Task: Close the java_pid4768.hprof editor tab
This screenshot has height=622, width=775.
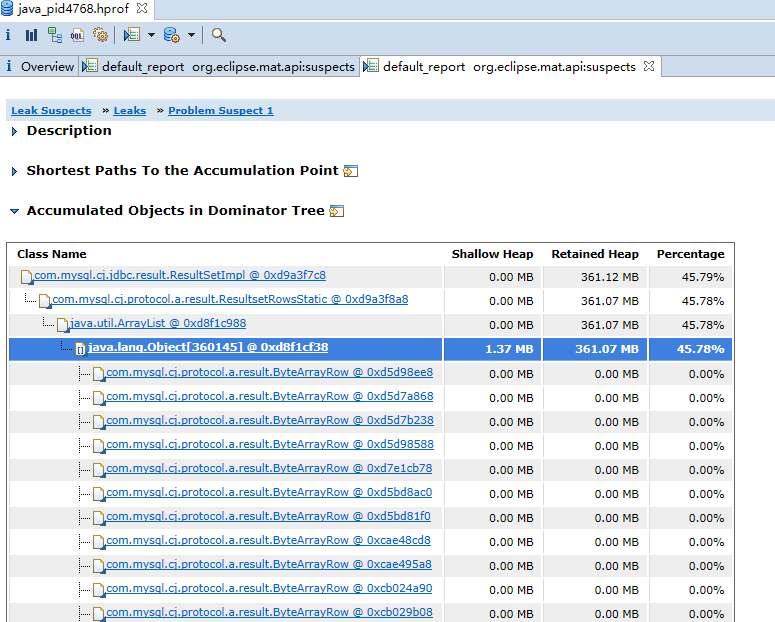Action: point(142,8)
